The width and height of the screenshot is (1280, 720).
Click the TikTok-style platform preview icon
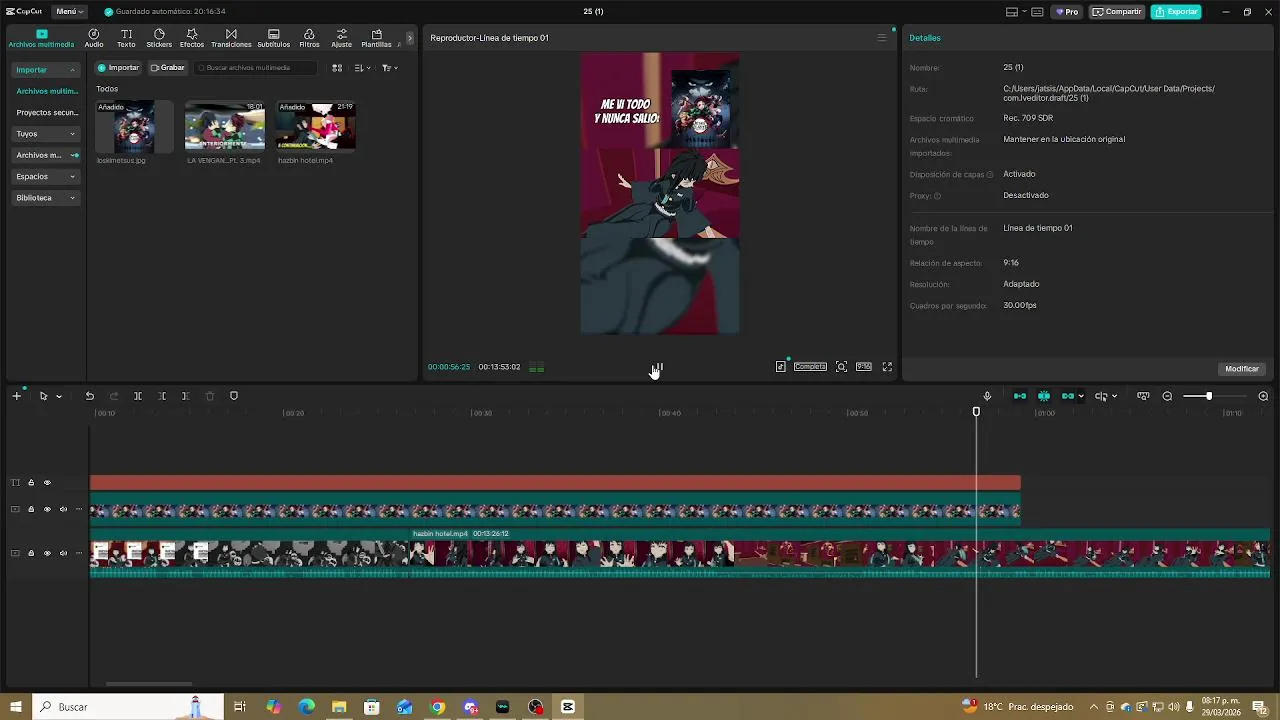[x=781, y=367]
